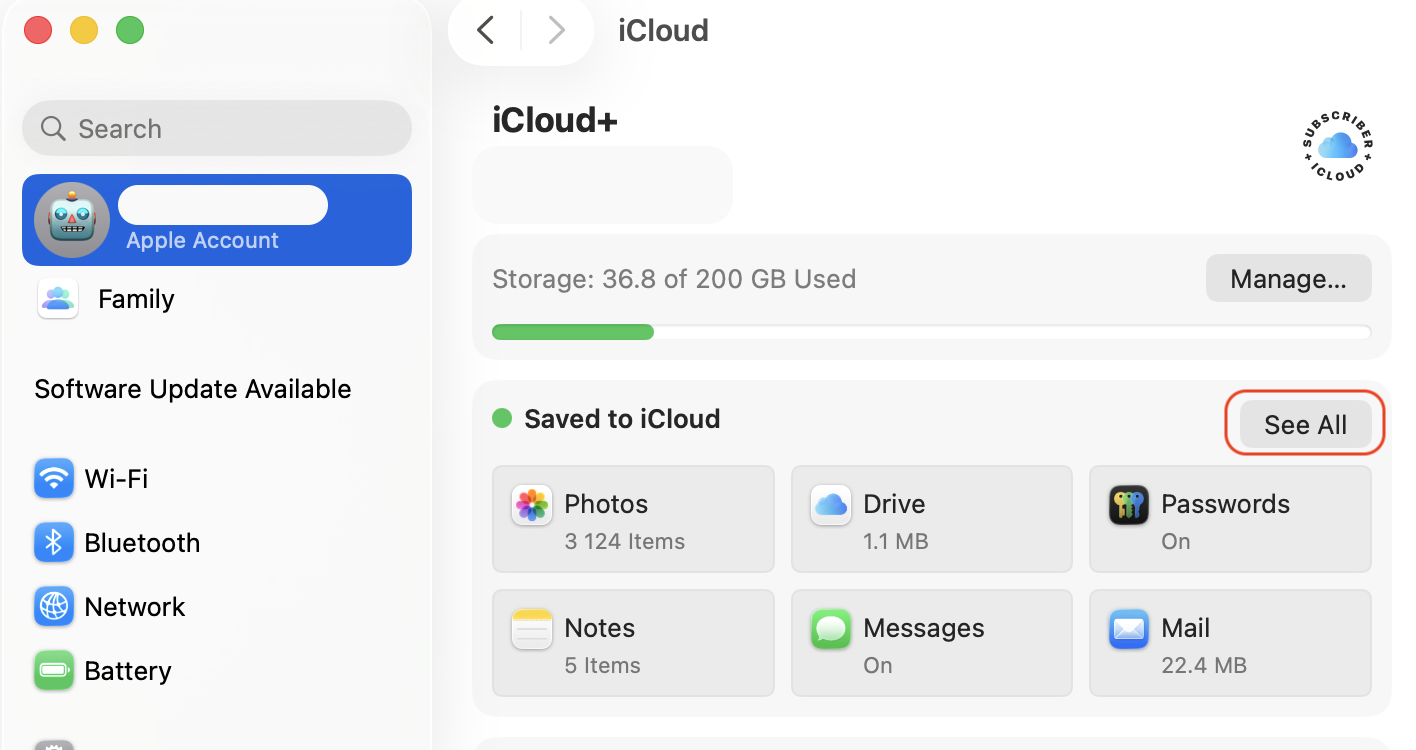Go back with the left chevron
This screenshot has height=750, width=1416.
[x=486, y=30]
